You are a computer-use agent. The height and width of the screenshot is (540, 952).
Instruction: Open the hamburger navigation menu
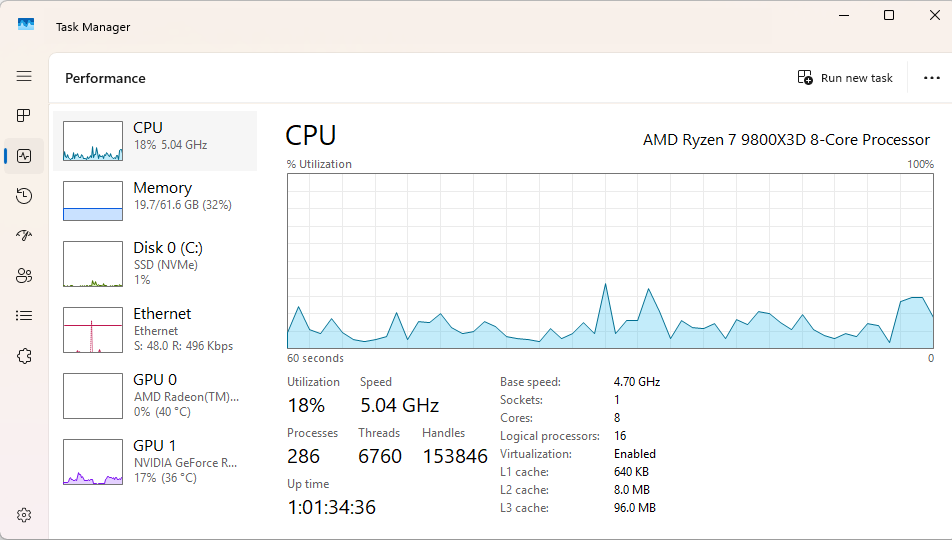(x=24, y=76)
